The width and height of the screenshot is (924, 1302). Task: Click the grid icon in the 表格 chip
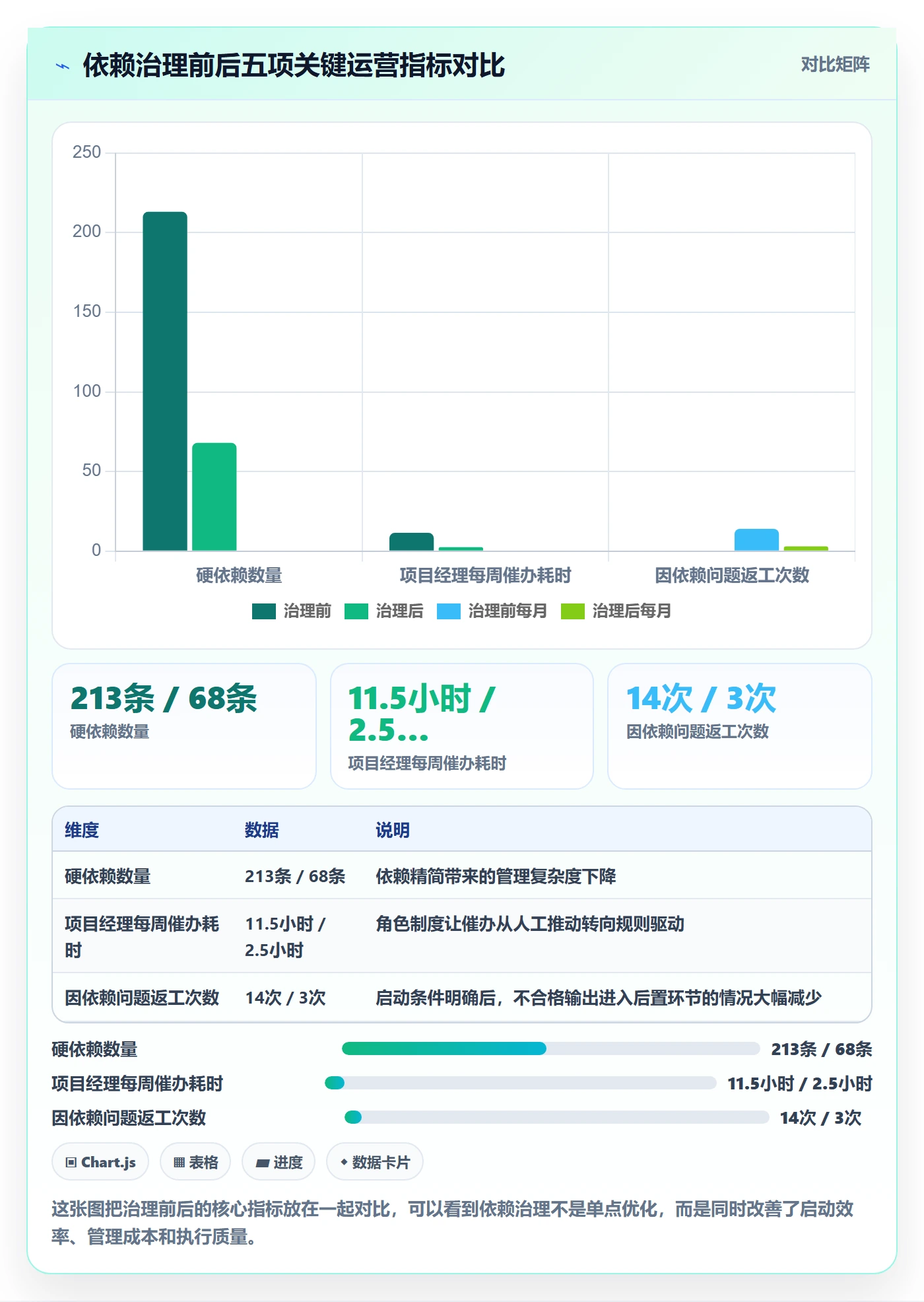pyautogui.click(x=179, y=1163)
